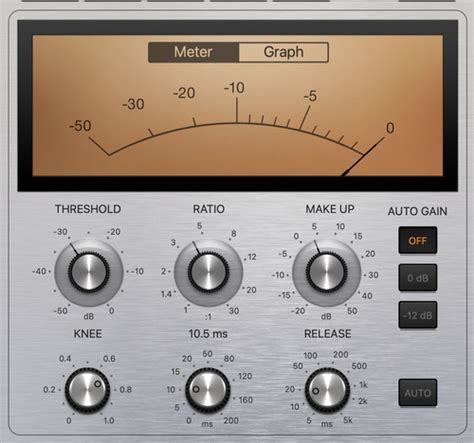Set Auto Gain to -12 dB
The image size is (474, 443).
click(418, 315)
